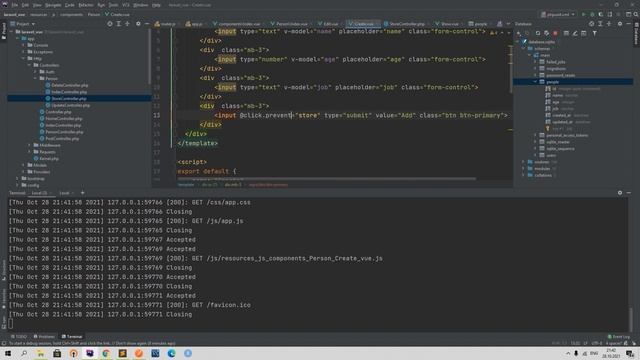Screen dimensions: 640x360
Task: Expand the Auth folder
Action: (x=36, y=72)
